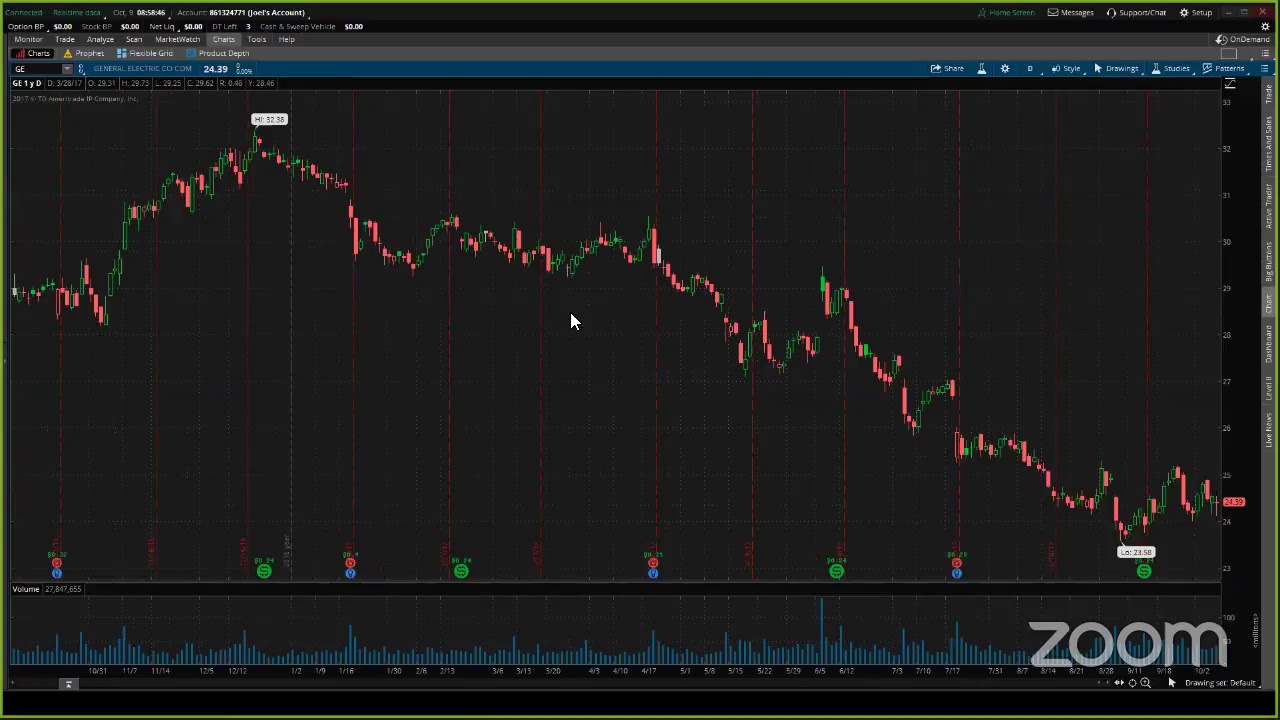Toggle the Dashboard sidebar panel
This screenshot has width=1280, height=720.
pyautogui.click(x=1269, y=345)
